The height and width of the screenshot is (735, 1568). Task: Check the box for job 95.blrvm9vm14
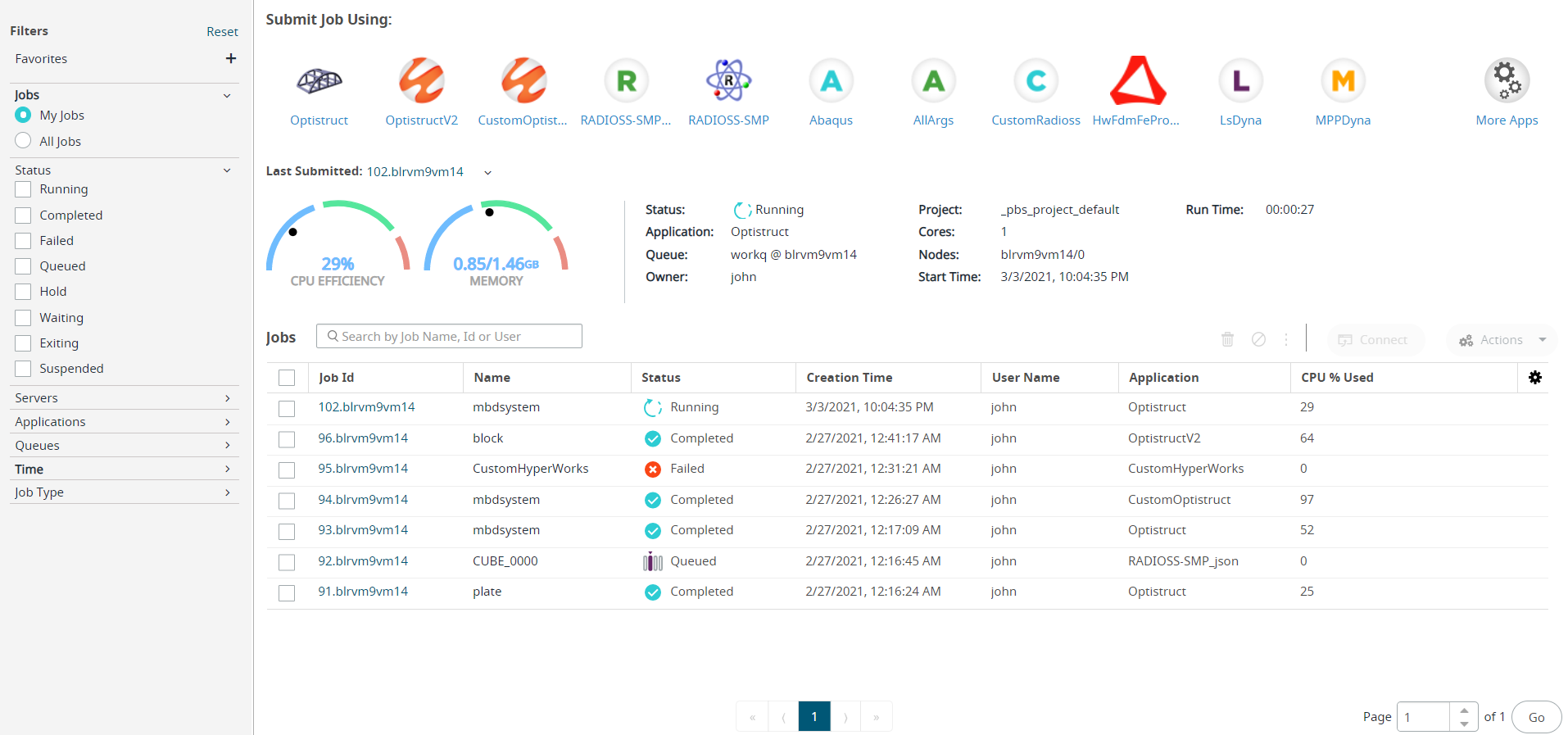287,470
